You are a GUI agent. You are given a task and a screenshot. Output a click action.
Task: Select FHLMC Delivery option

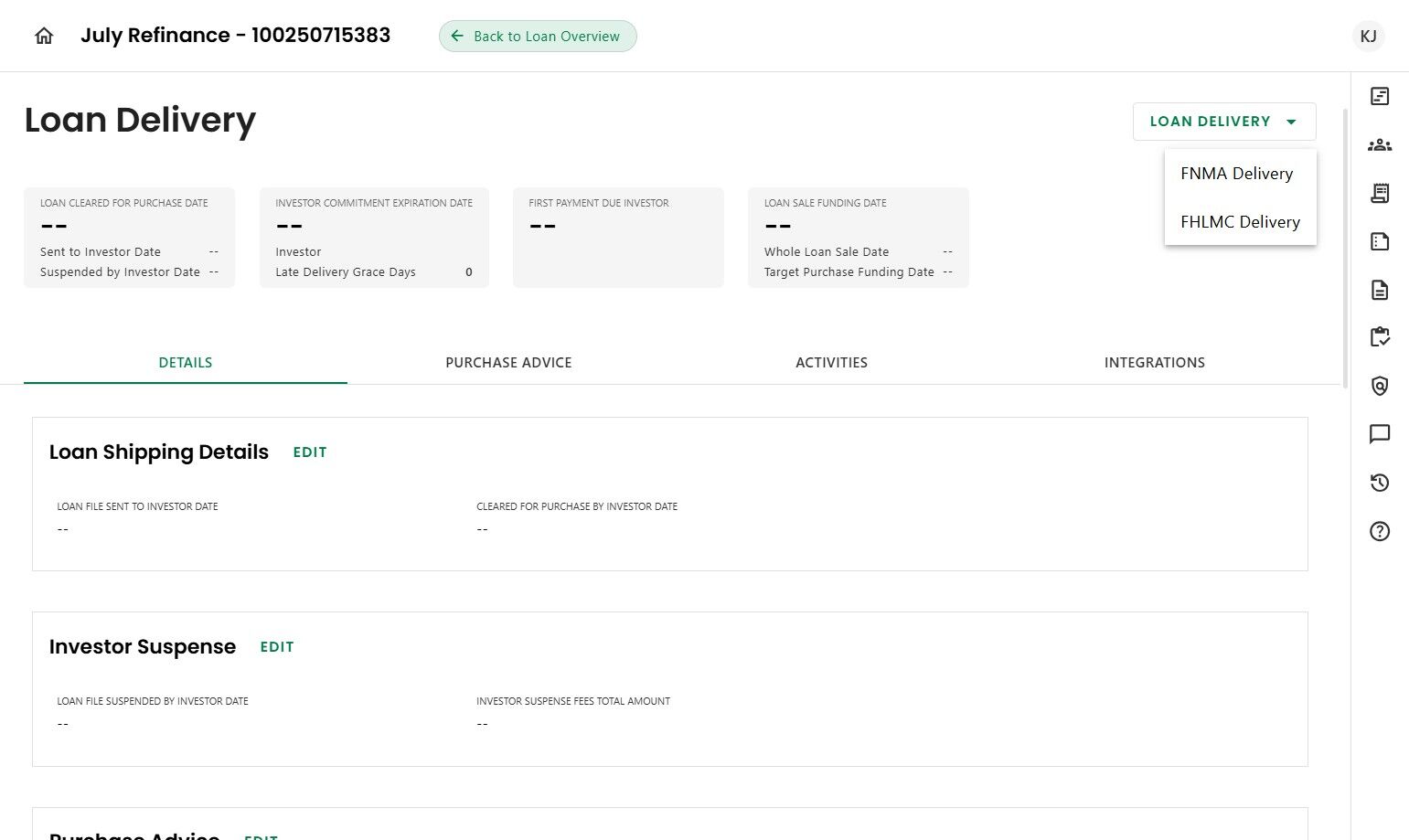pyautogui.click(x=1240, y=222)
